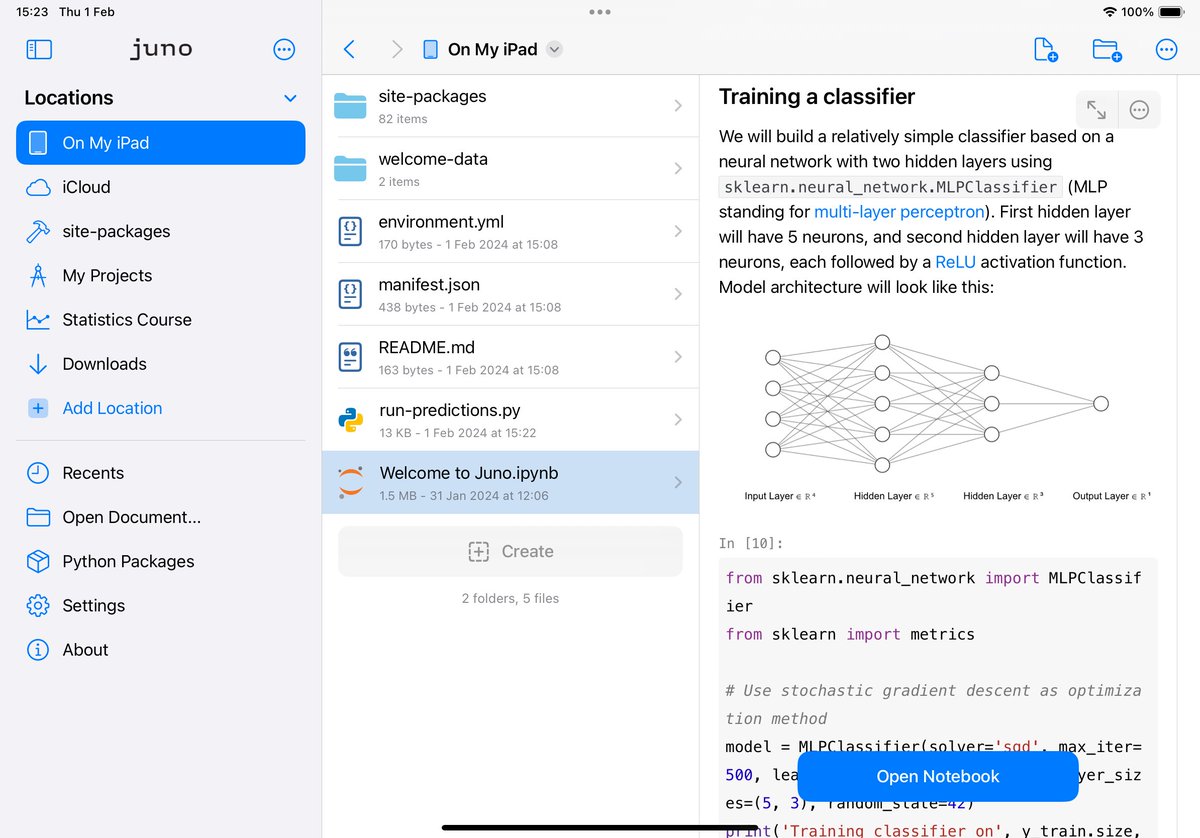Click the Python icon of run-predictions.py
Image resolution: width=1200 pixels, height=838 pixels.
click(351, 420)
